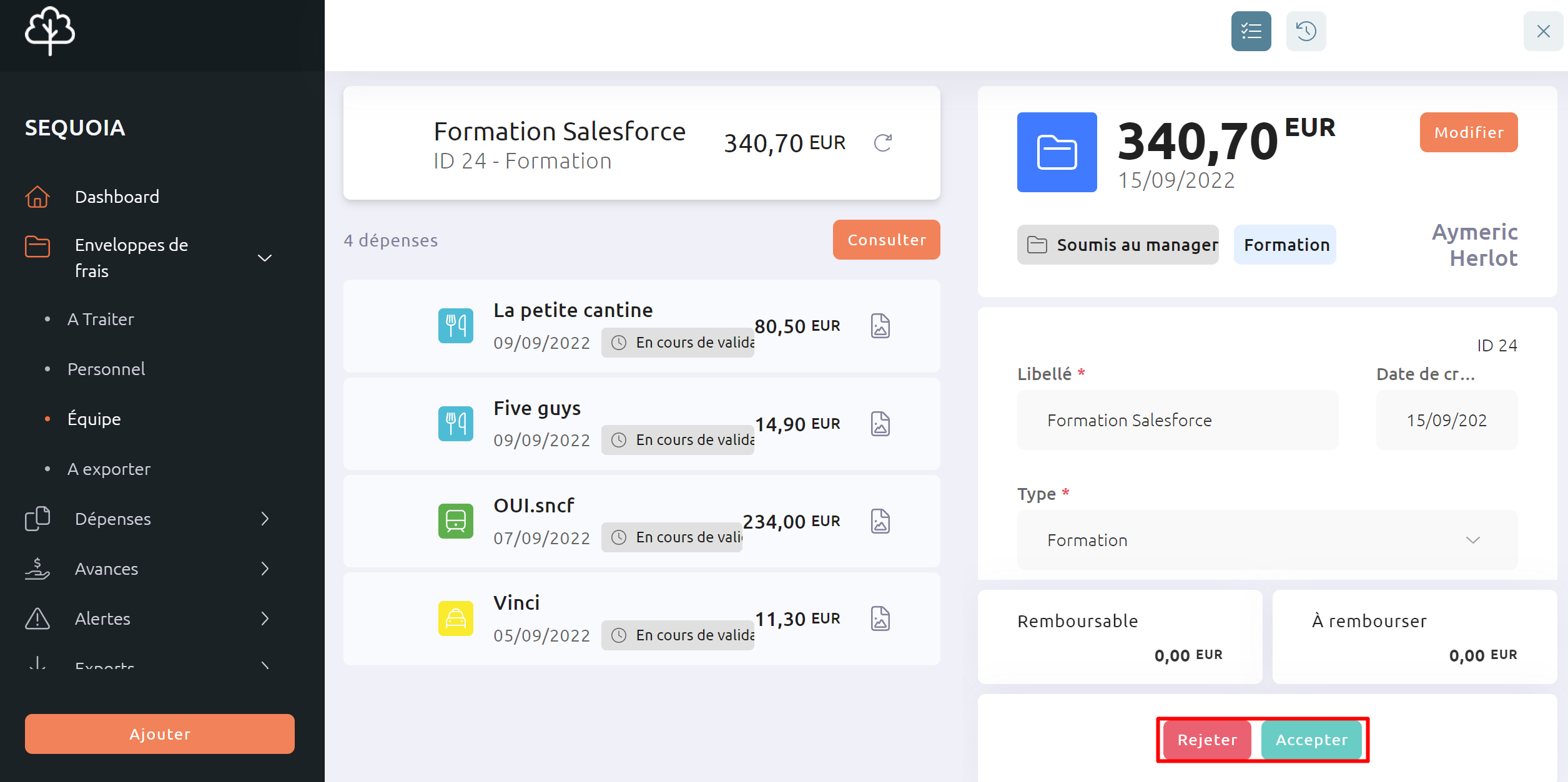Viewport: 1568px width, 782px height.
Task: Click the Consulter button
Action: (887, 240)
